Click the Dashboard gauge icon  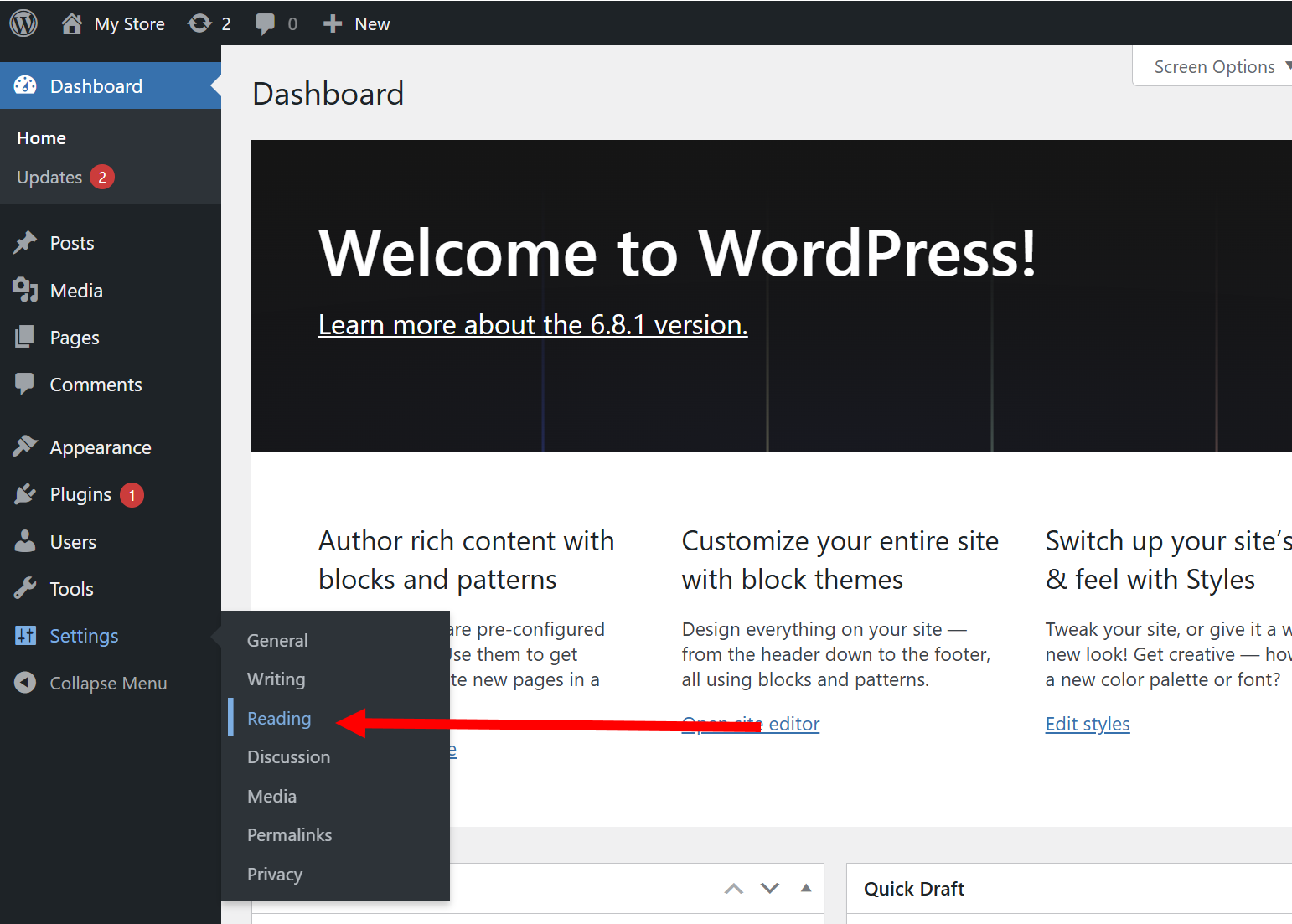click(25, 85)
